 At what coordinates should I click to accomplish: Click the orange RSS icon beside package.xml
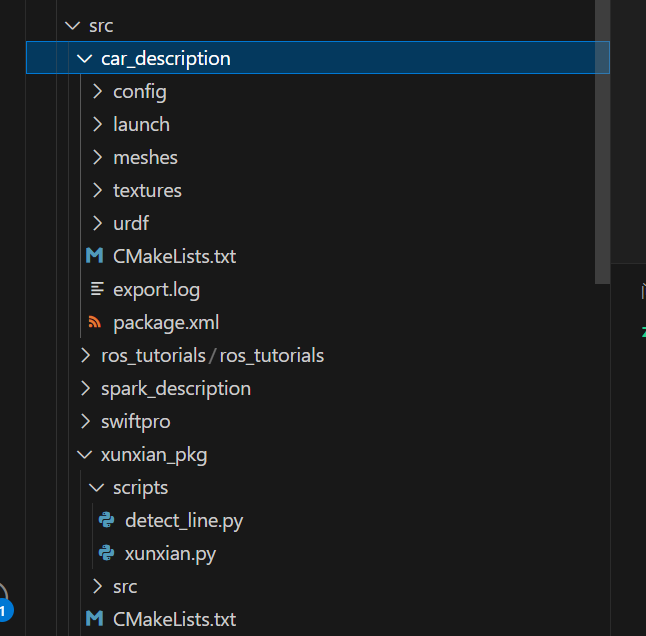(95, 322)
